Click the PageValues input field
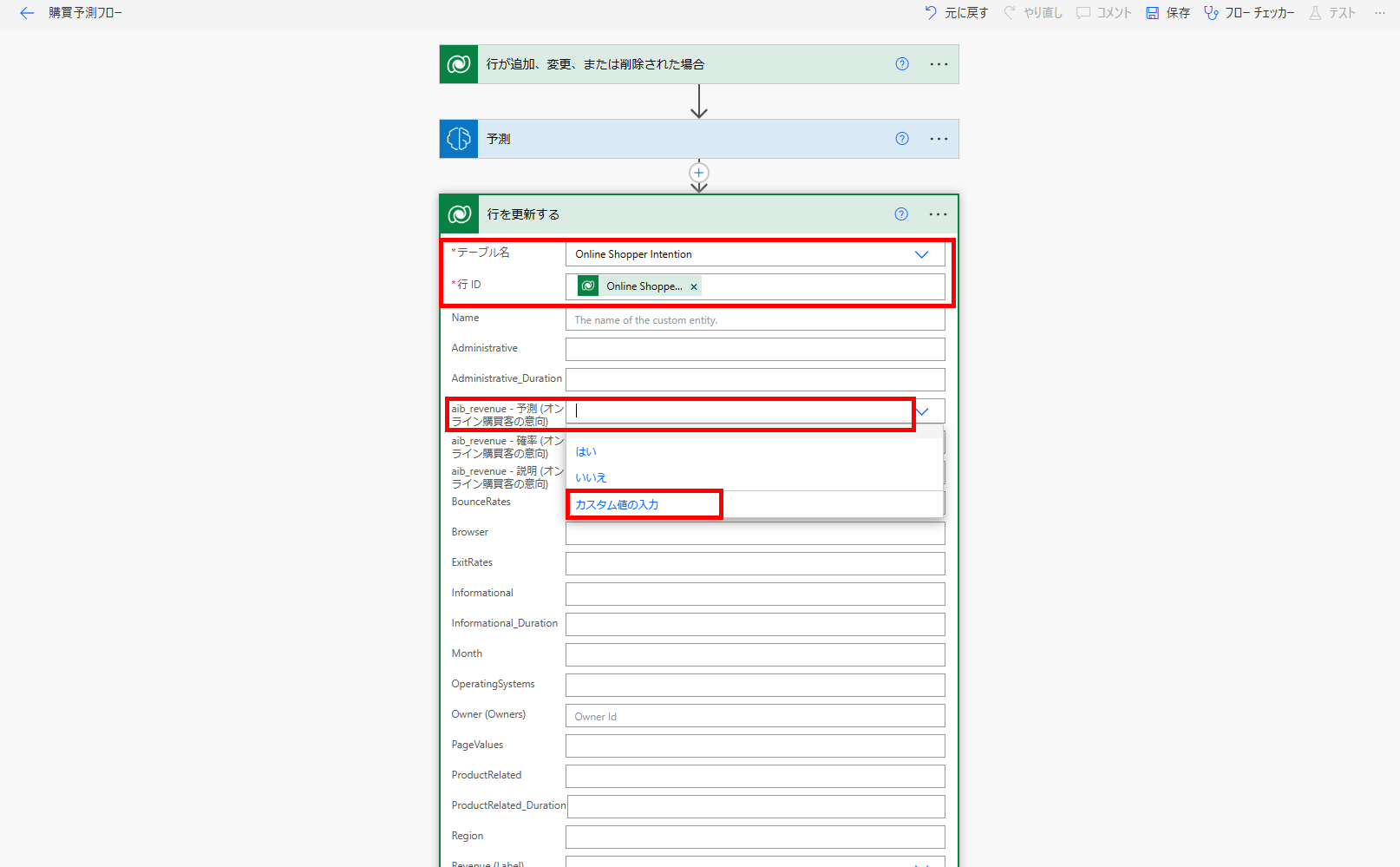The width and height of the screenshot is (1400, 867). coord(756,745)
